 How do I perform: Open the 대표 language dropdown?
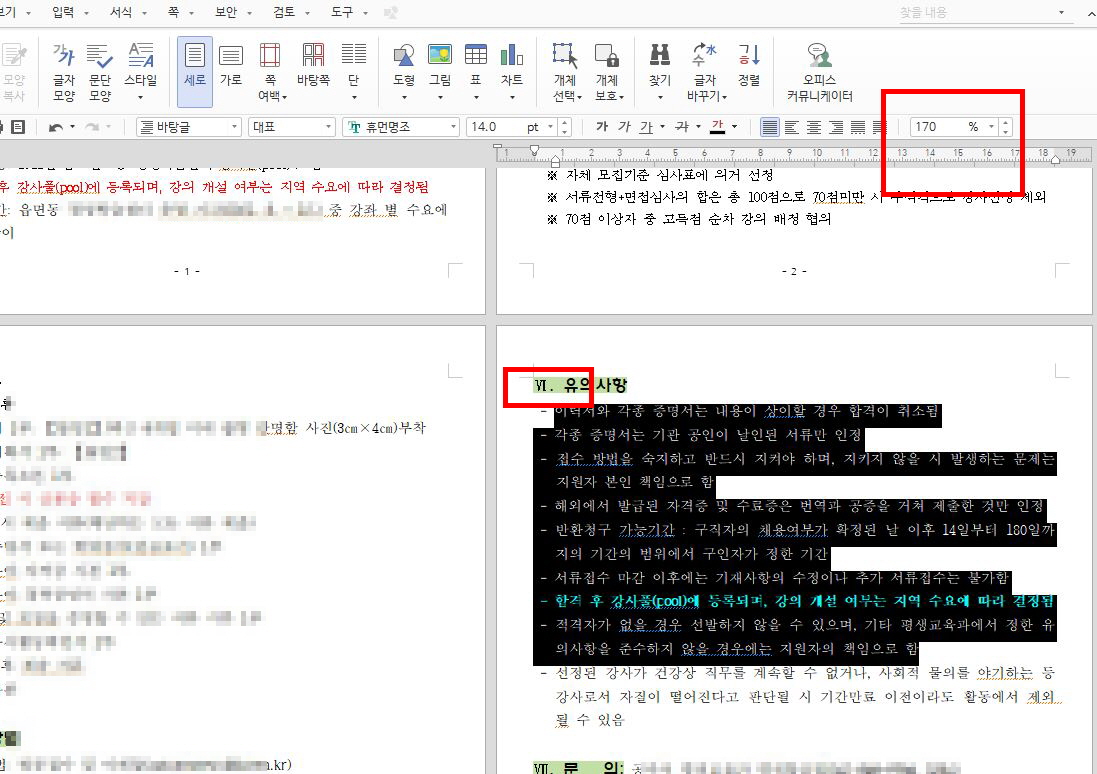pos(292,127)
